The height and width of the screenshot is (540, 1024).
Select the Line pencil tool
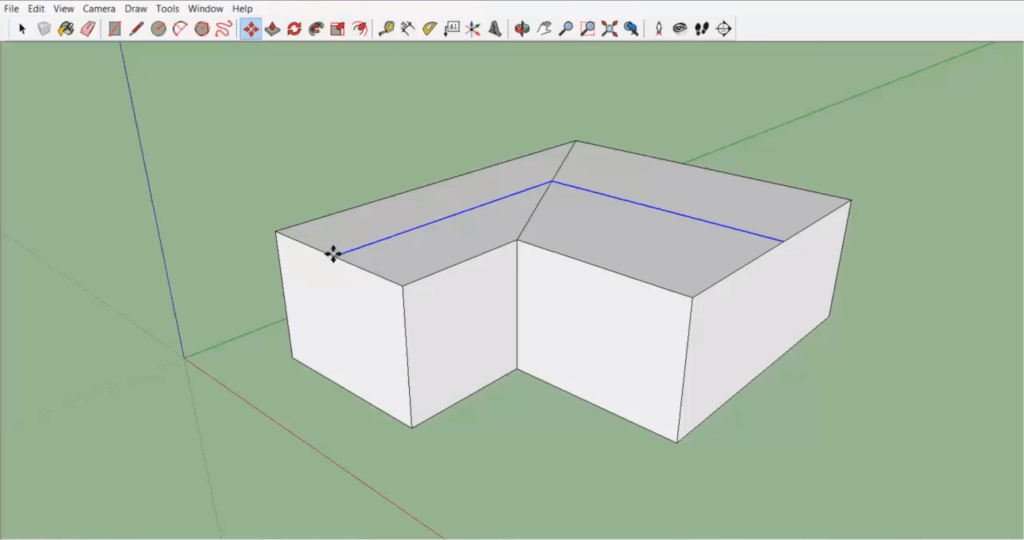coord(137,29)
